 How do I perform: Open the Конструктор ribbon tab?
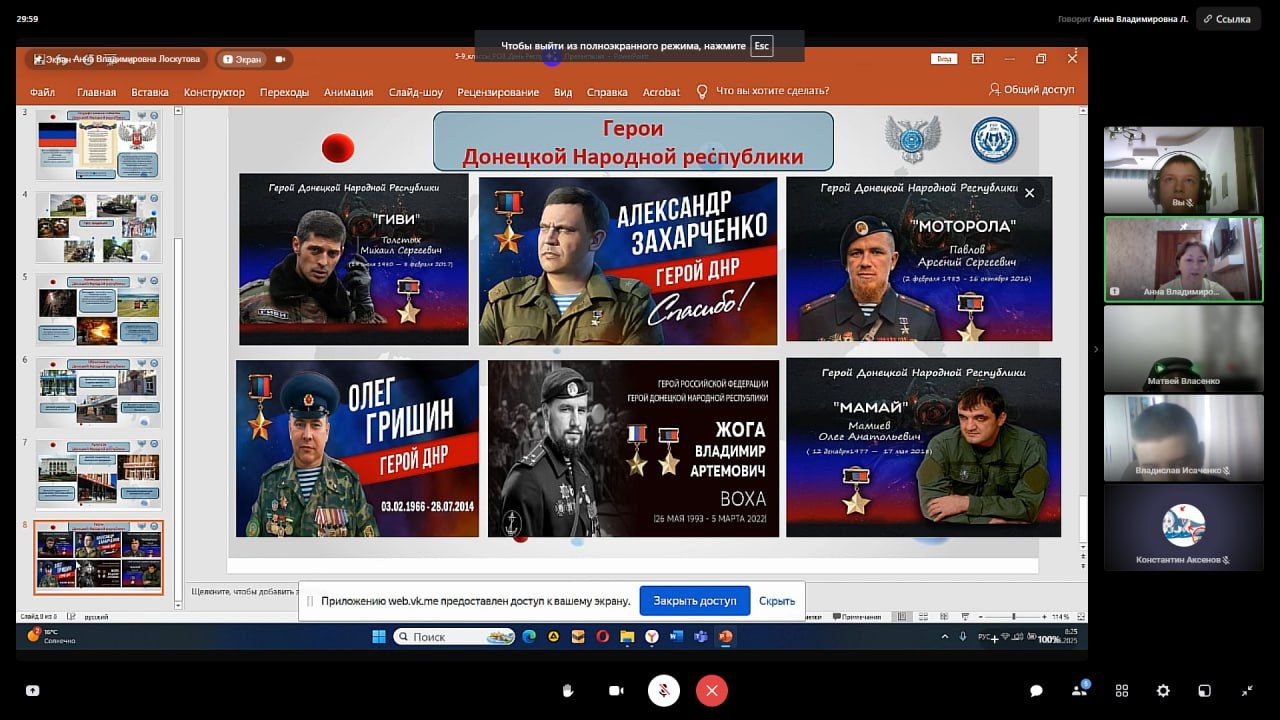pos(214,92)
